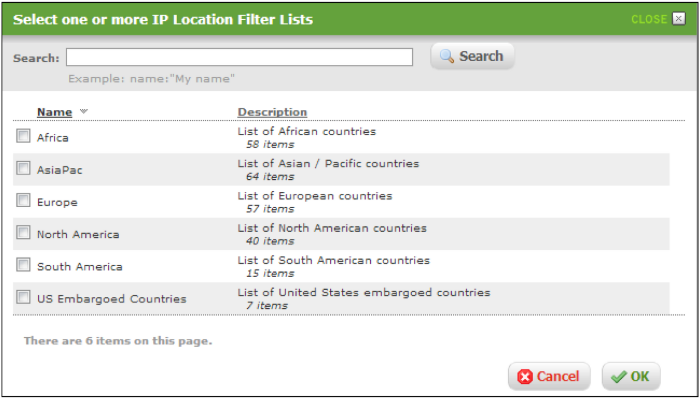Viewport: 700px width, 399px height.
Task: Enable the Europe filter list checkbox
Action: [x=23, y=200]
